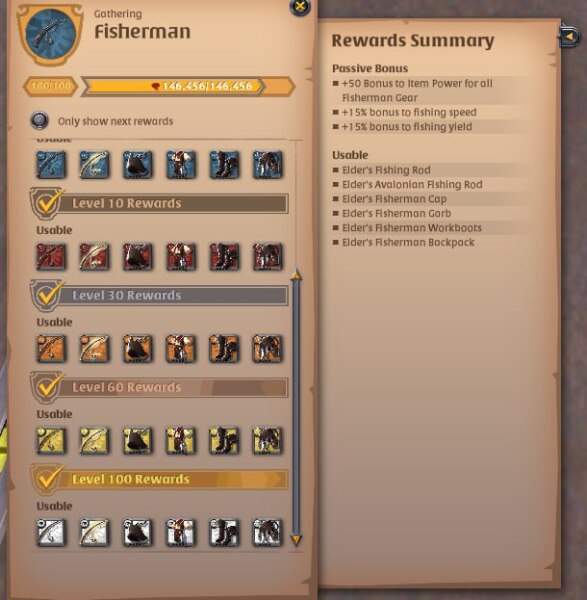Click Elder's Fisherman Backpack entry

pyautogui.click(x=408, y=242)
